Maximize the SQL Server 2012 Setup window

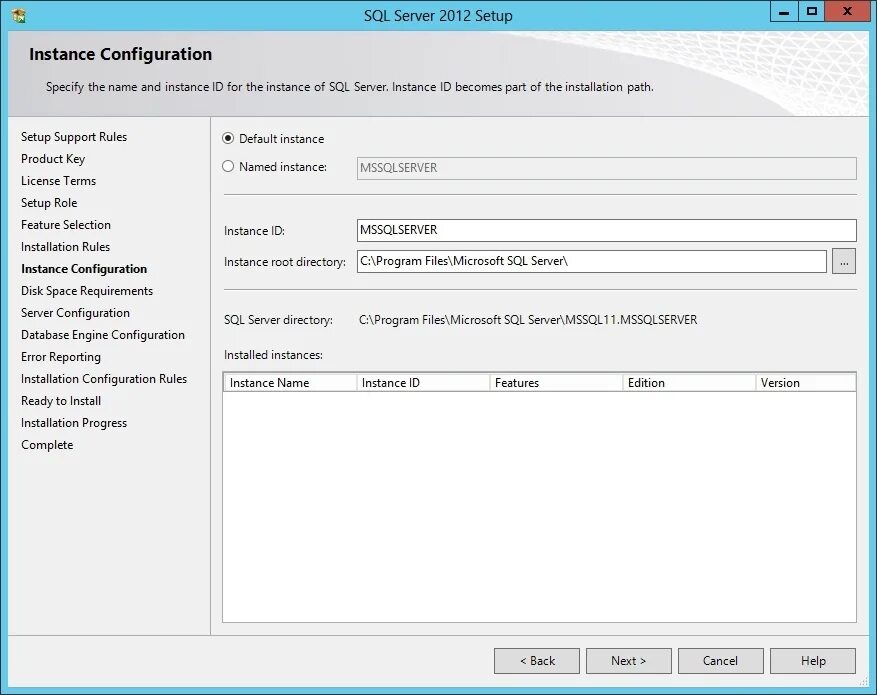pyautogui.click(x=812, y=12)
